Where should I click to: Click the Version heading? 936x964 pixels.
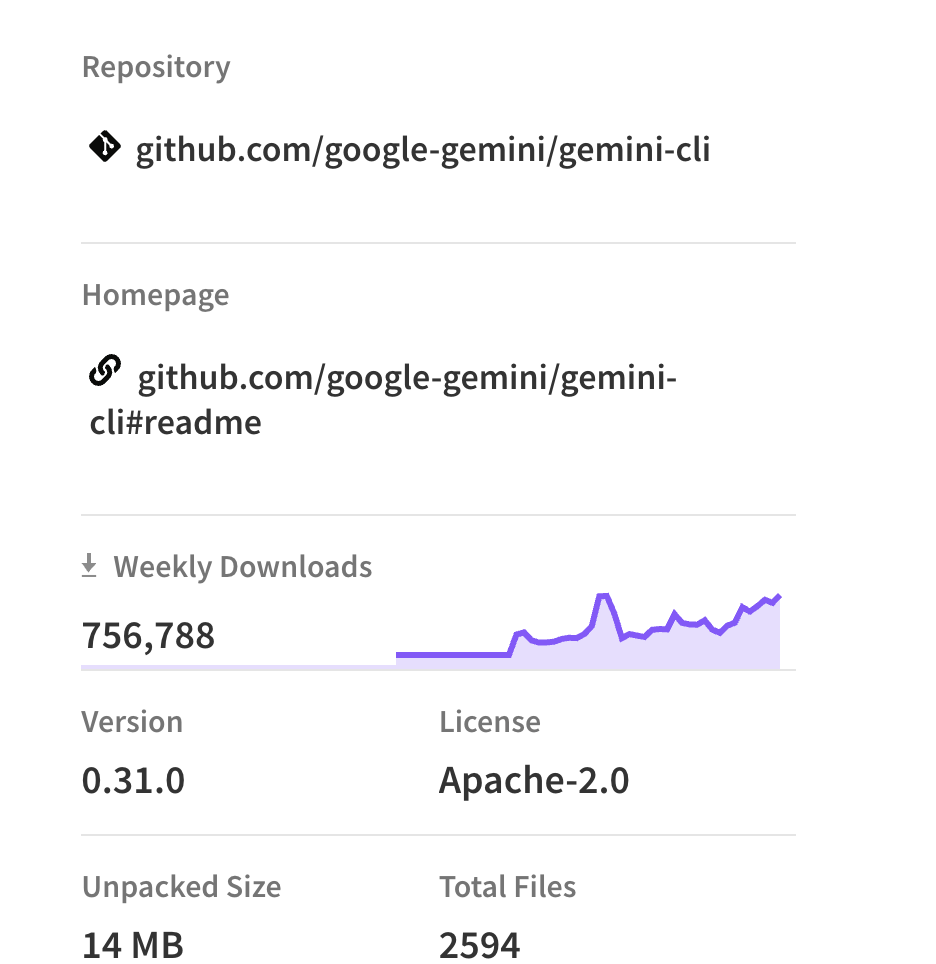click(x=132, y=722)
